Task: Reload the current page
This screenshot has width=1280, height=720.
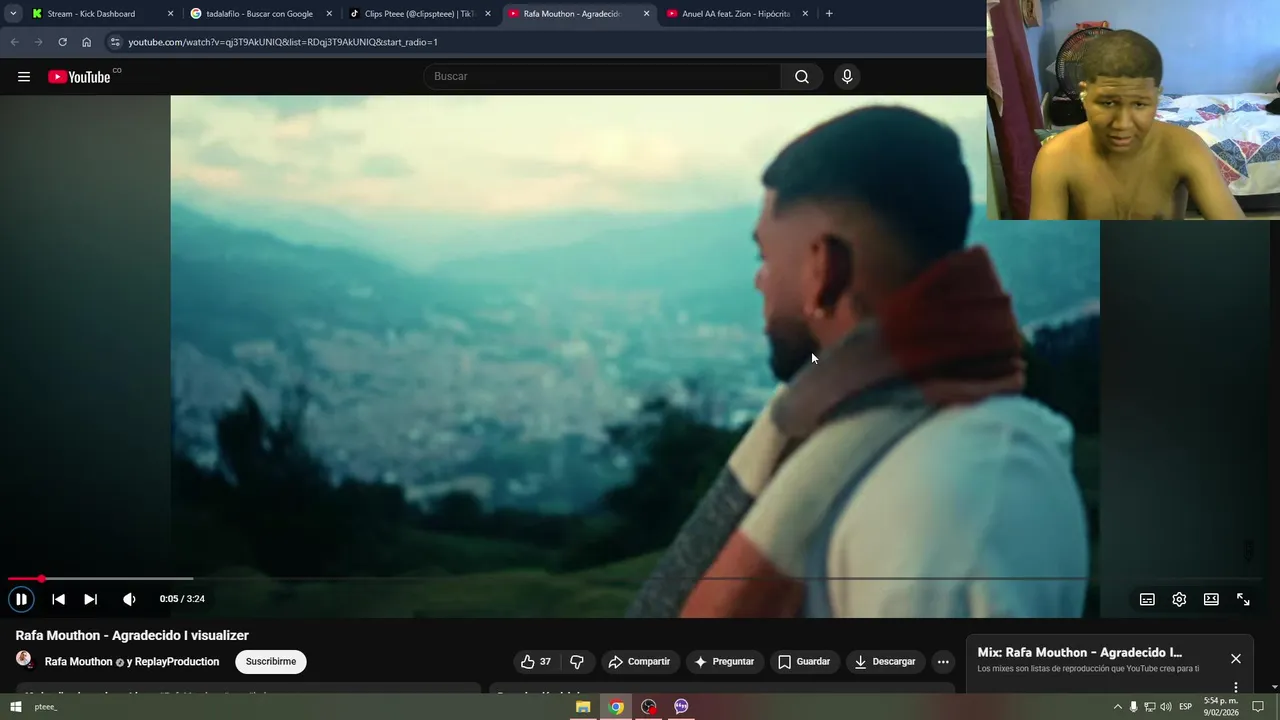Action: pyautogui.click(x=62, y=42)
